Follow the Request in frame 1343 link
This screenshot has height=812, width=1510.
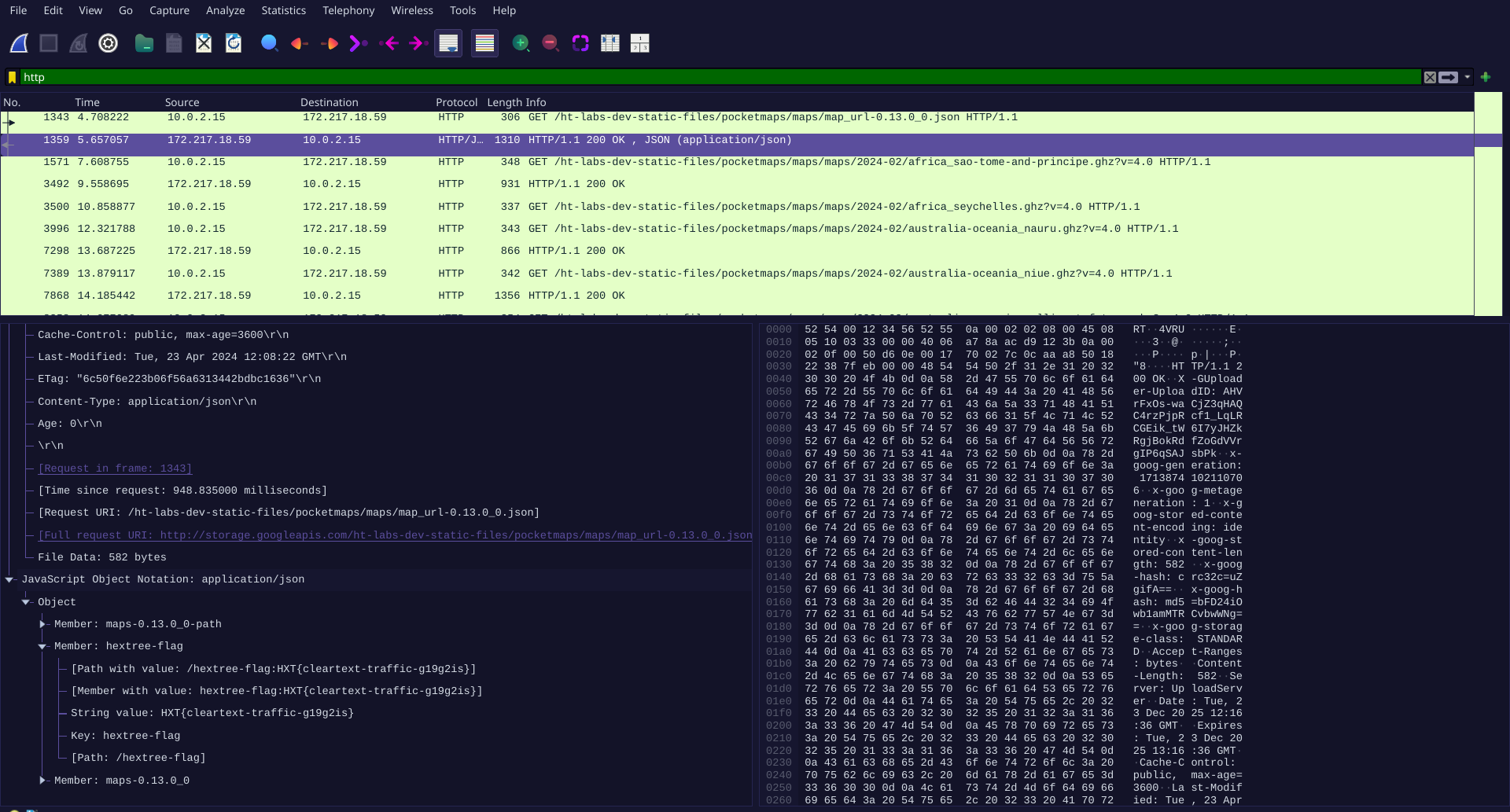[x=115, y=468]
